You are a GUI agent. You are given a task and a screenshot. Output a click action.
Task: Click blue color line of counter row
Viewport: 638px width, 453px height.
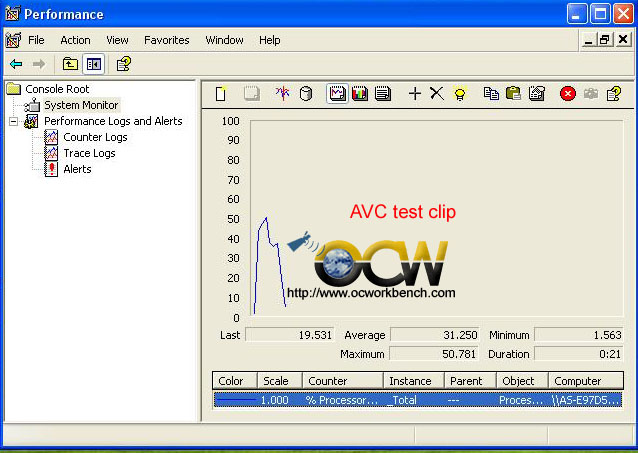point(236,400)
